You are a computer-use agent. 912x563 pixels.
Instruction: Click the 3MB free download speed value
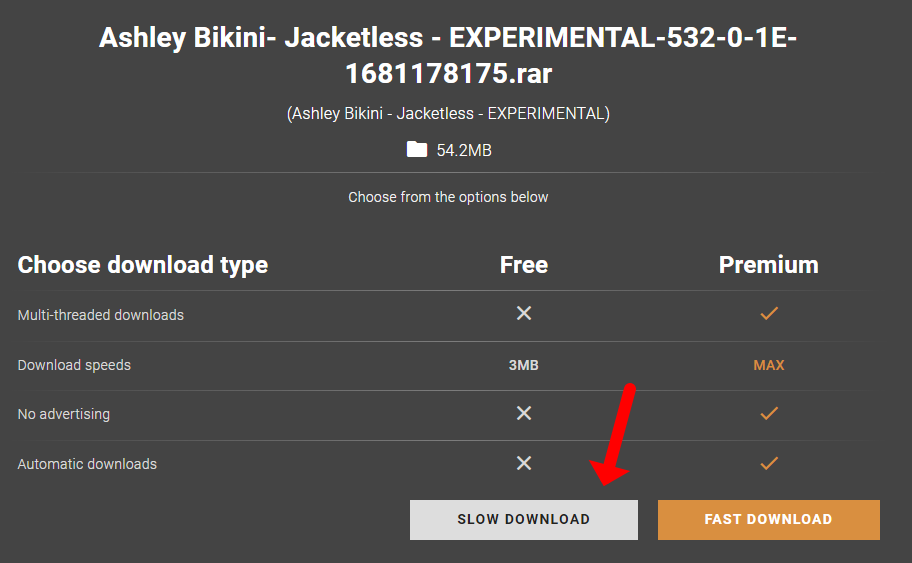(523, 365)
